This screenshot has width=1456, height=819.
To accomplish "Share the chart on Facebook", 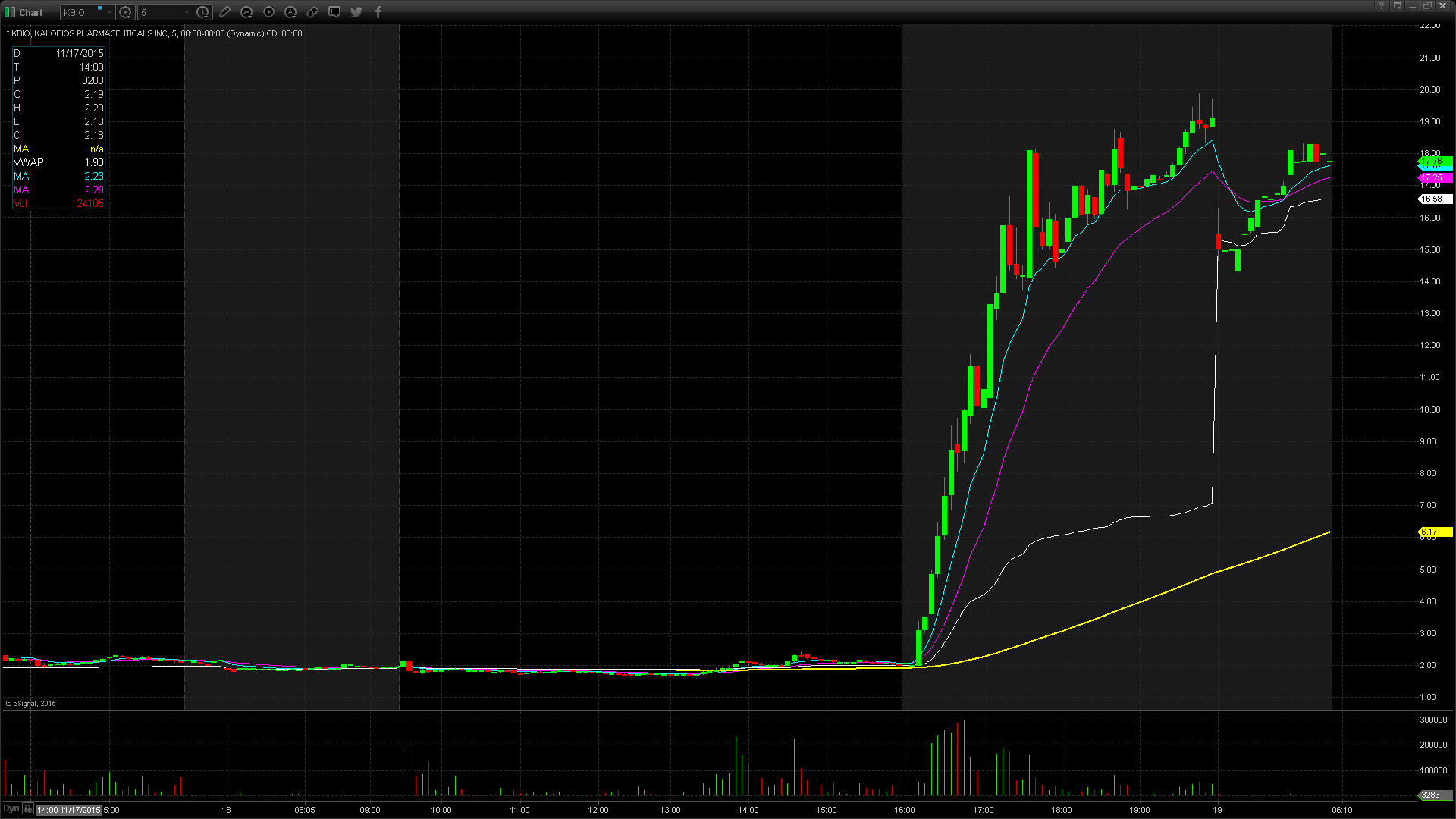I will coord(378,12).
